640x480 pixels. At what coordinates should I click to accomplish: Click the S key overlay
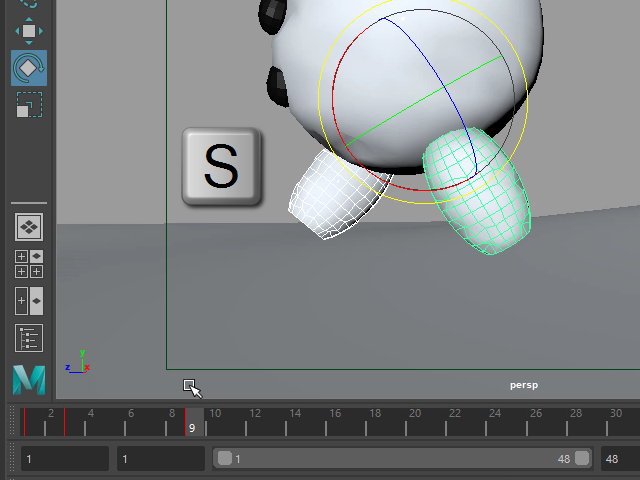point(221,167)
